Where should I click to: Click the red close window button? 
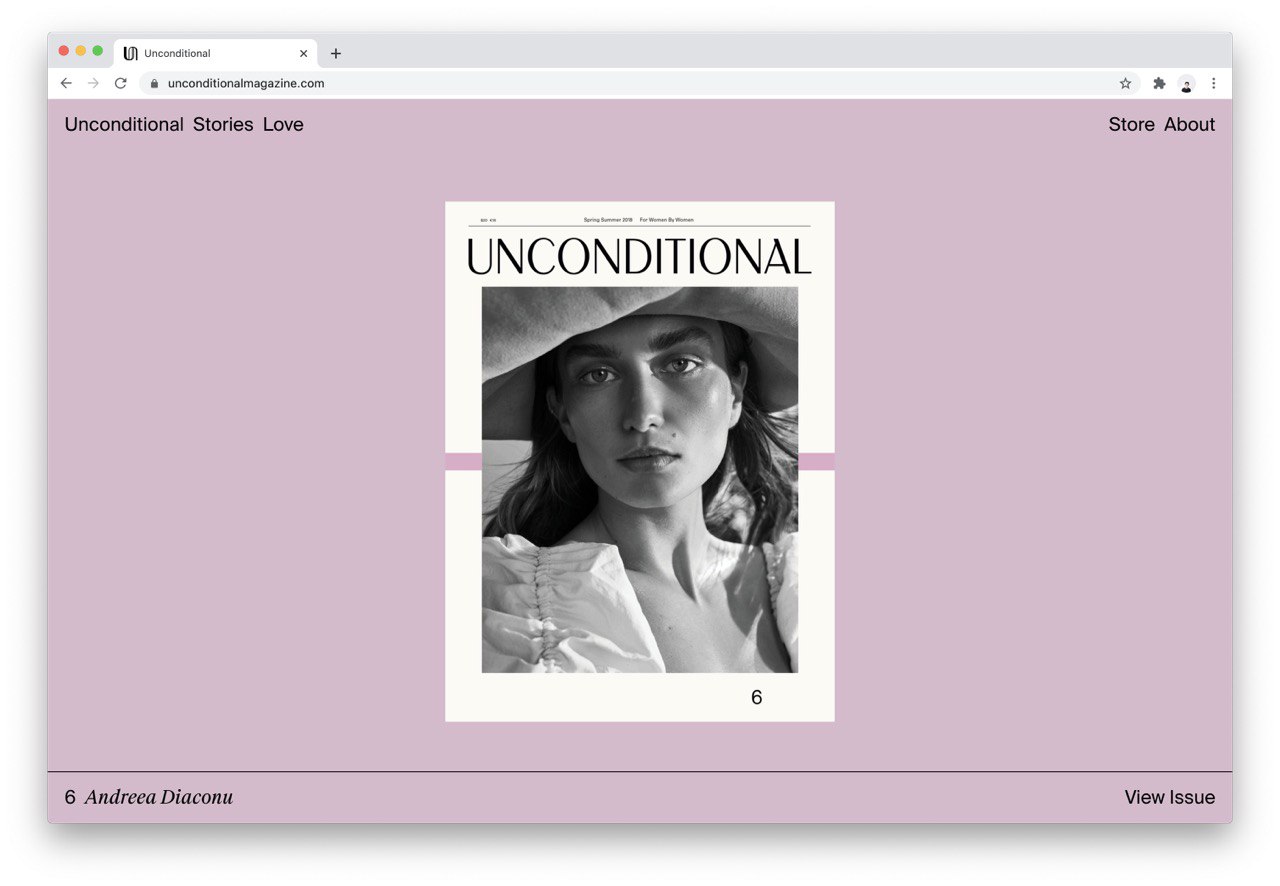[x=64, y=51]
